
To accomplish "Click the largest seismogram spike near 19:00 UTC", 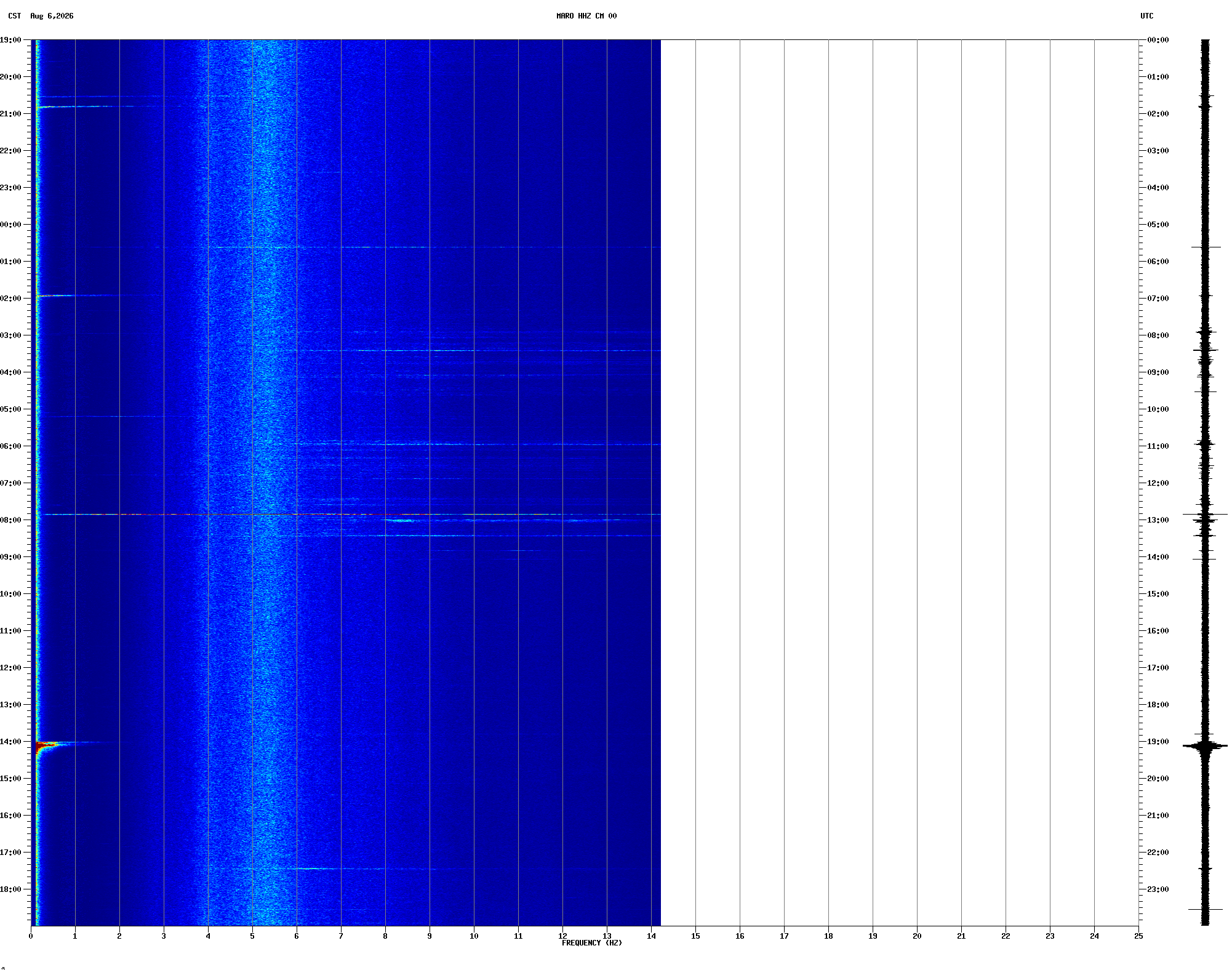I will coord(1205,746).
